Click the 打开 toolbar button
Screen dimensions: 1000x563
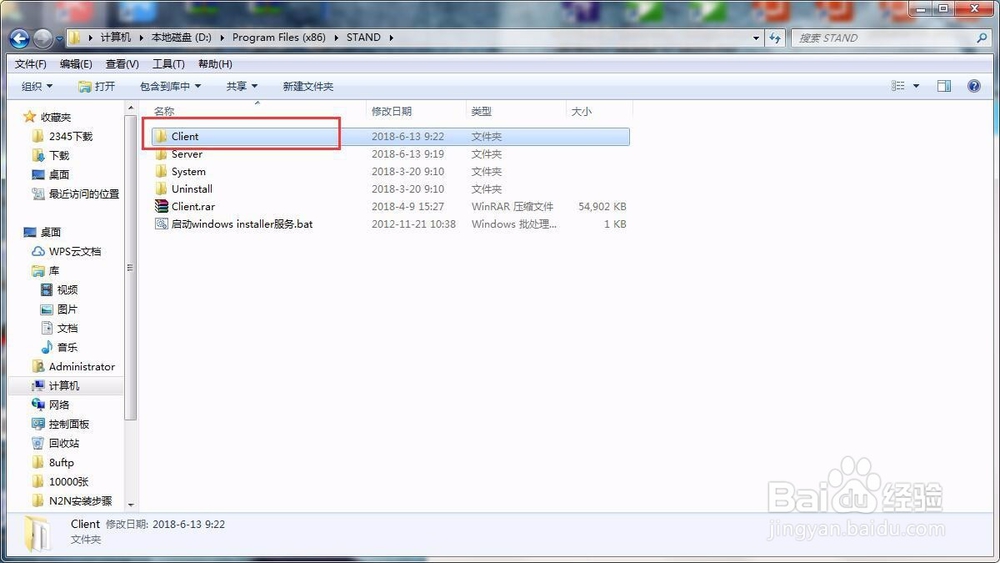(96, 86)
